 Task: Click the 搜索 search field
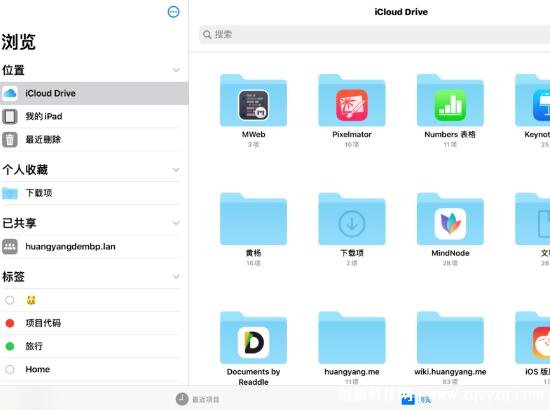[375, 35]
